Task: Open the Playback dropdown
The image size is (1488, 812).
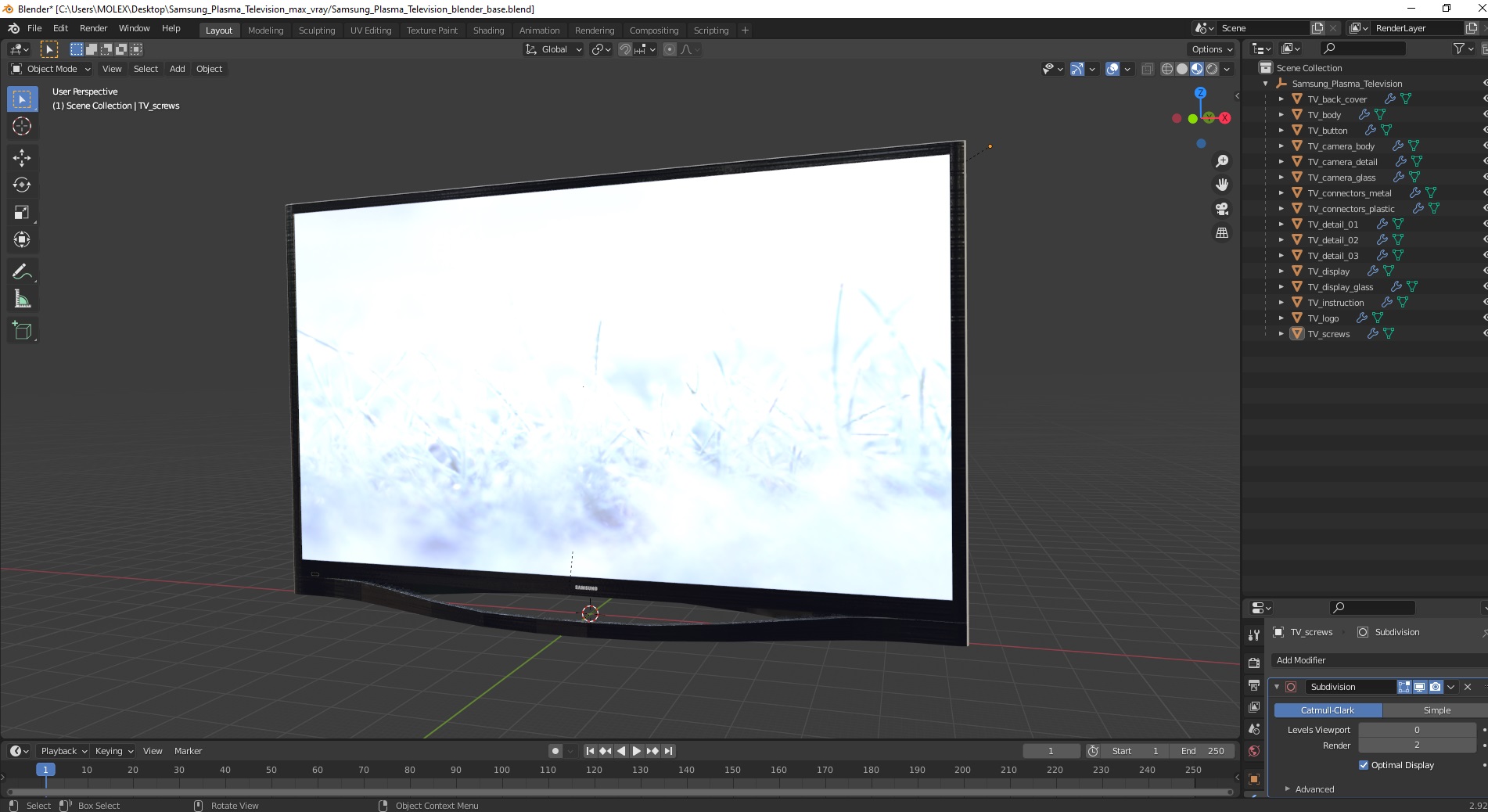Action: coord(63,751)
